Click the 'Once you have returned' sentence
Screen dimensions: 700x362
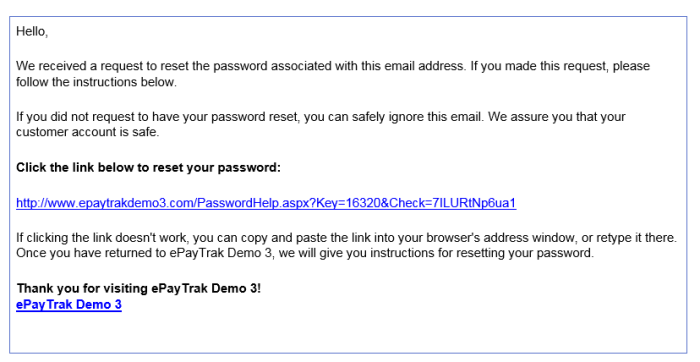[x=305, y=253]
